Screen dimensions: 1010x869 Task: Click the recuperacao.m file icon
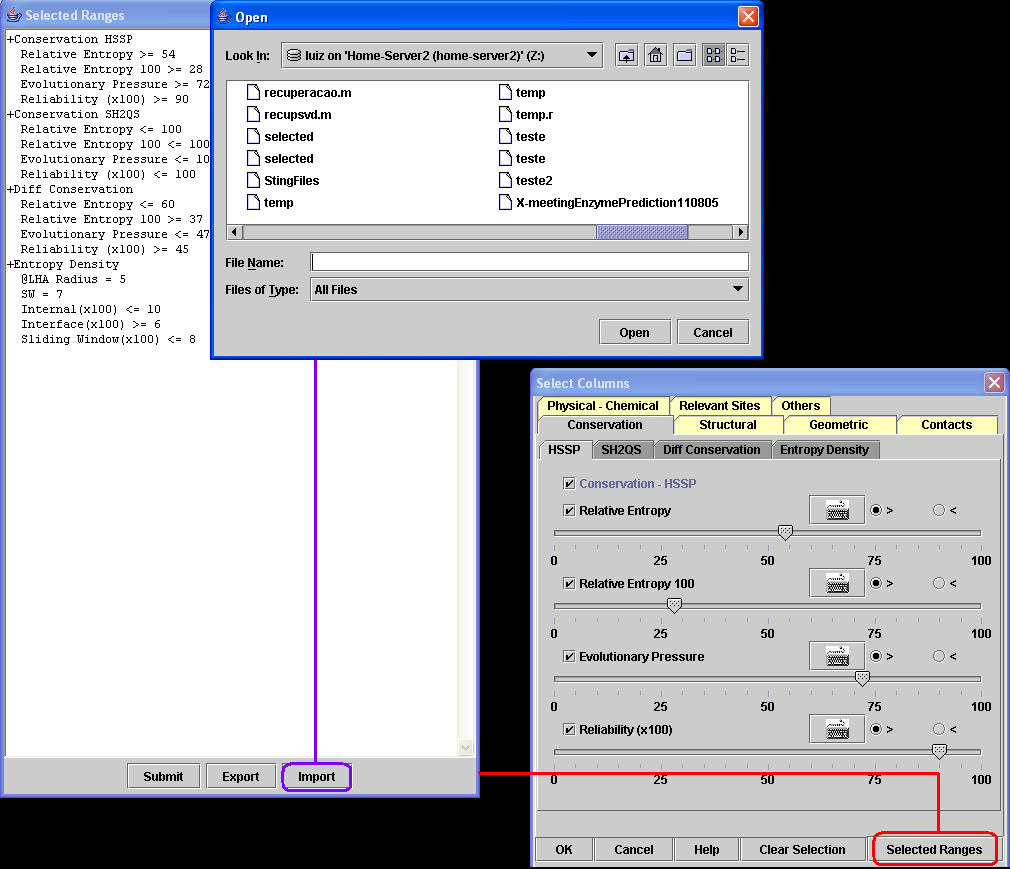(254, 93)
